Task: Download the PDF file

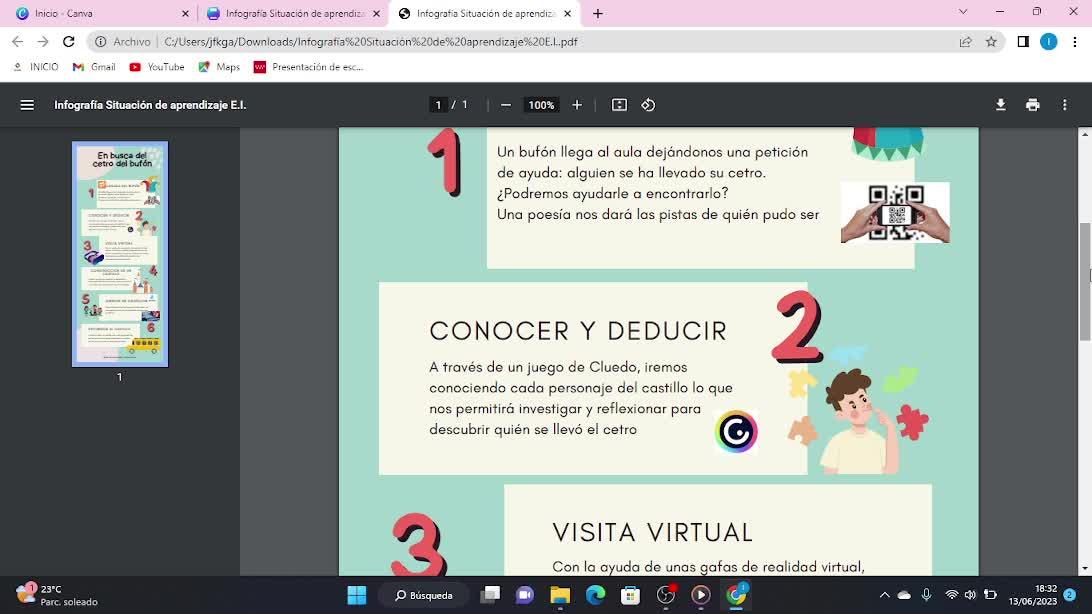Action: click(1001, 105)
